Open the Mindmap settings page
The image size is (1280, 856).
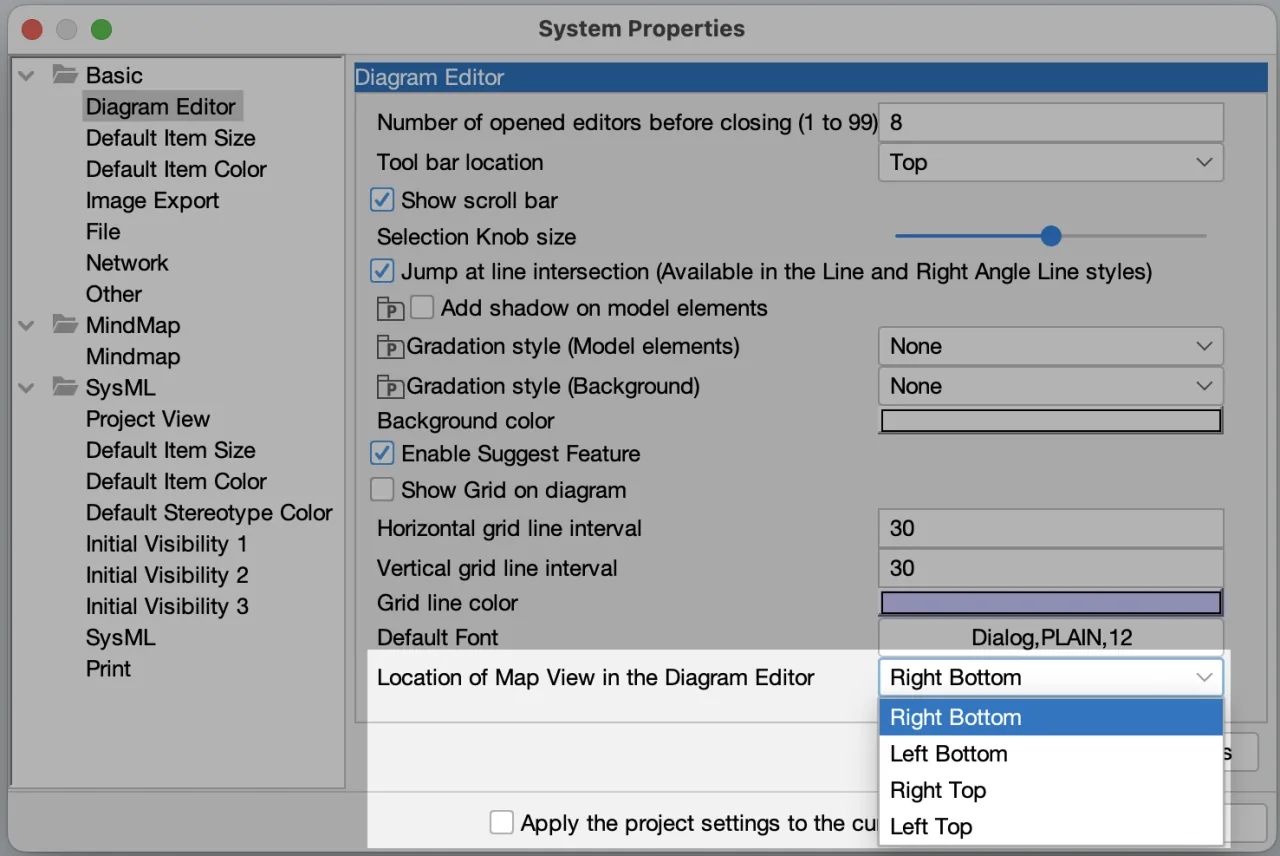click(x=133, y=356)
